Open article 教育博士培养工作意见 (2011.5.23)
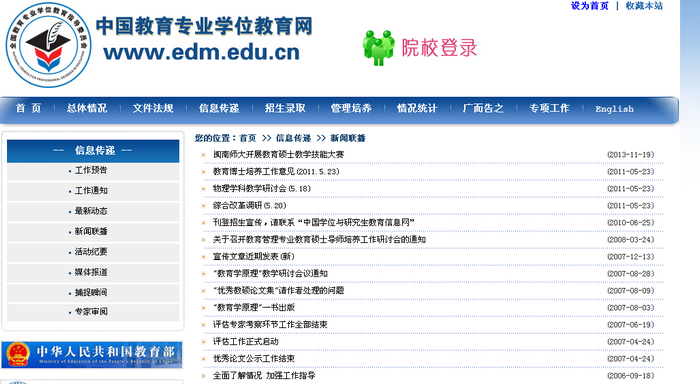The image size is (700, 384). pos(276,171)
